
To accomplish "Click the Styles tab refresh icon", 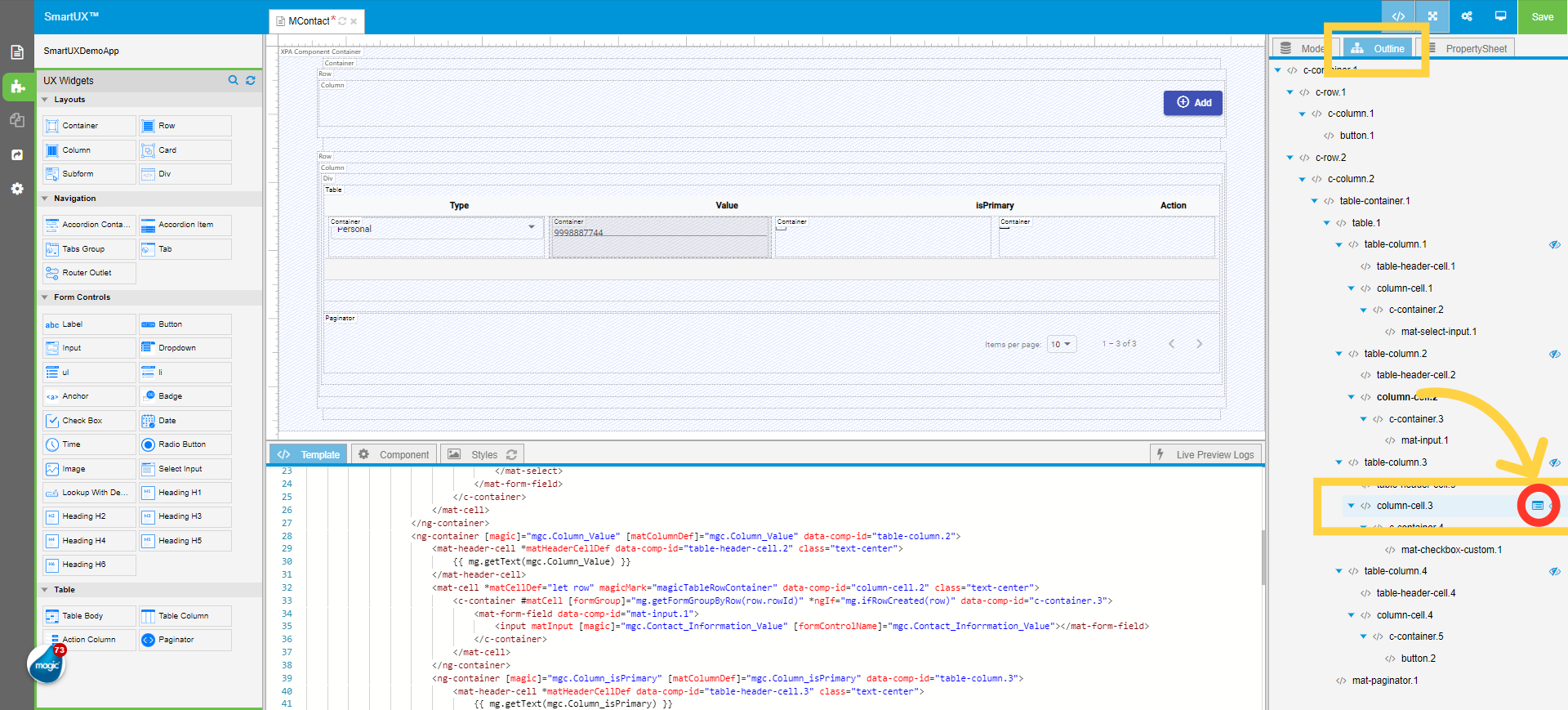I will point(512,454).
